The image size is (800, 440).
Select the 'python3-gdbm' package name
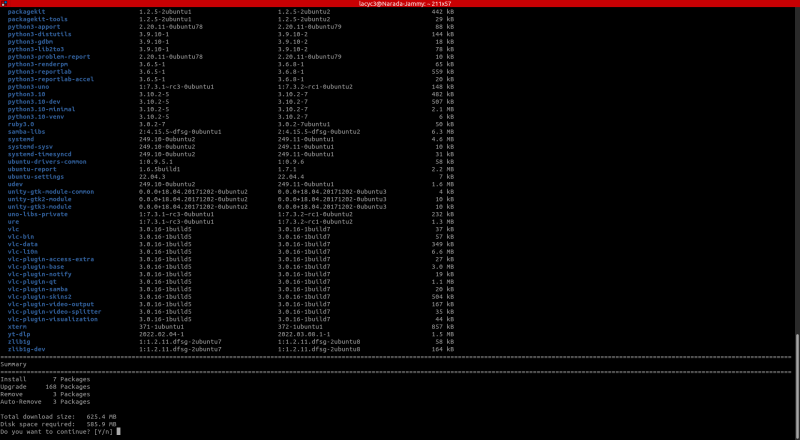(30, 42)
